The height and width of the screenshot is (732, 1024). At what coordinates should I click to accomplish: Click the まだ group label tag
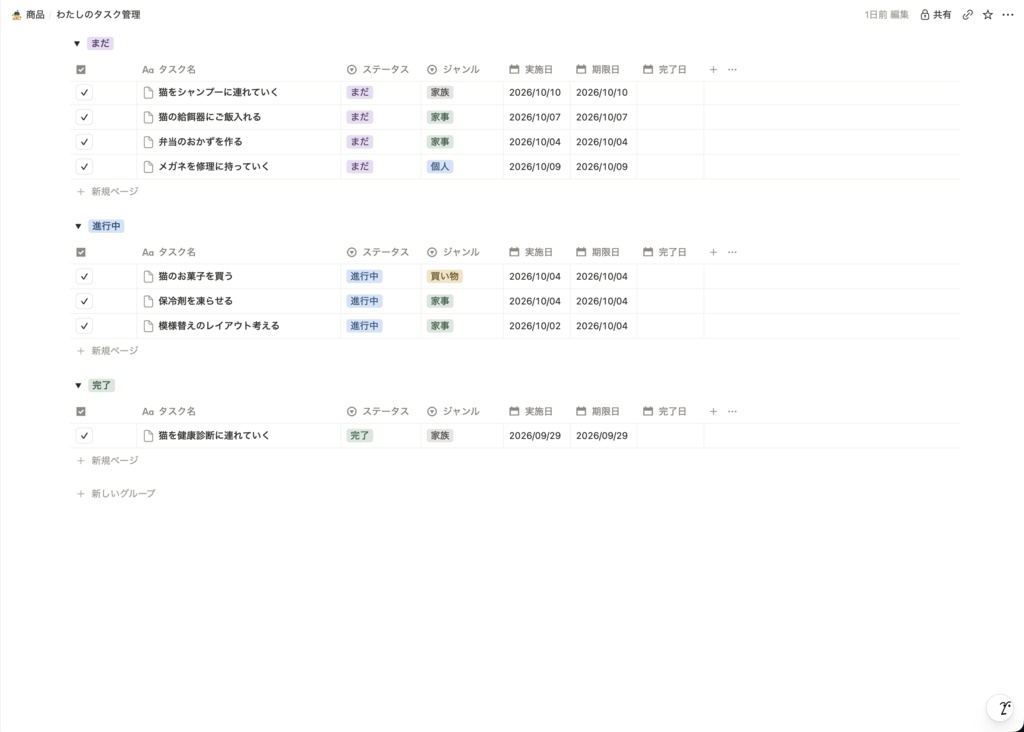tap(101, 44)
